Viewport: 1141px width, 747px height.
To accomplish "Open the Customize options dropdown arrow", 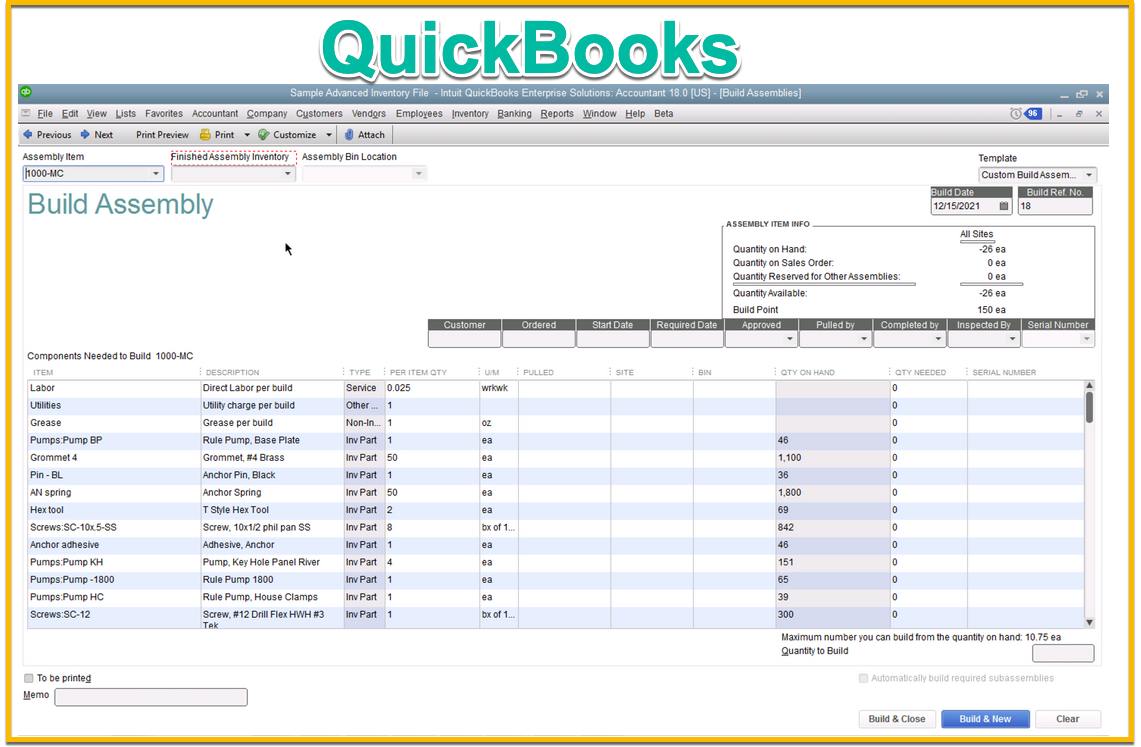I will pos(328,135).
